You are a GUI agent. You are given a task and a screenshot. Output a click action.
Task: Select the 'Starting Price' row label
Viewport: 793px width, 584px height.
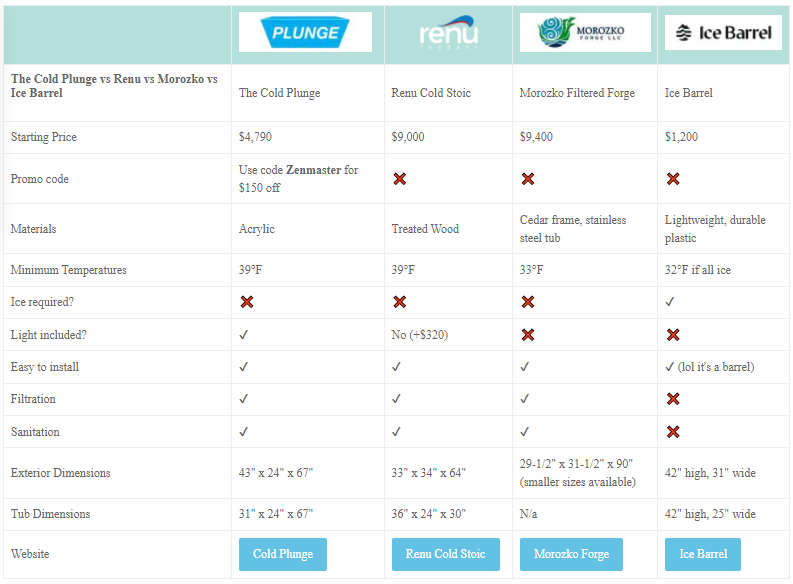43,137
